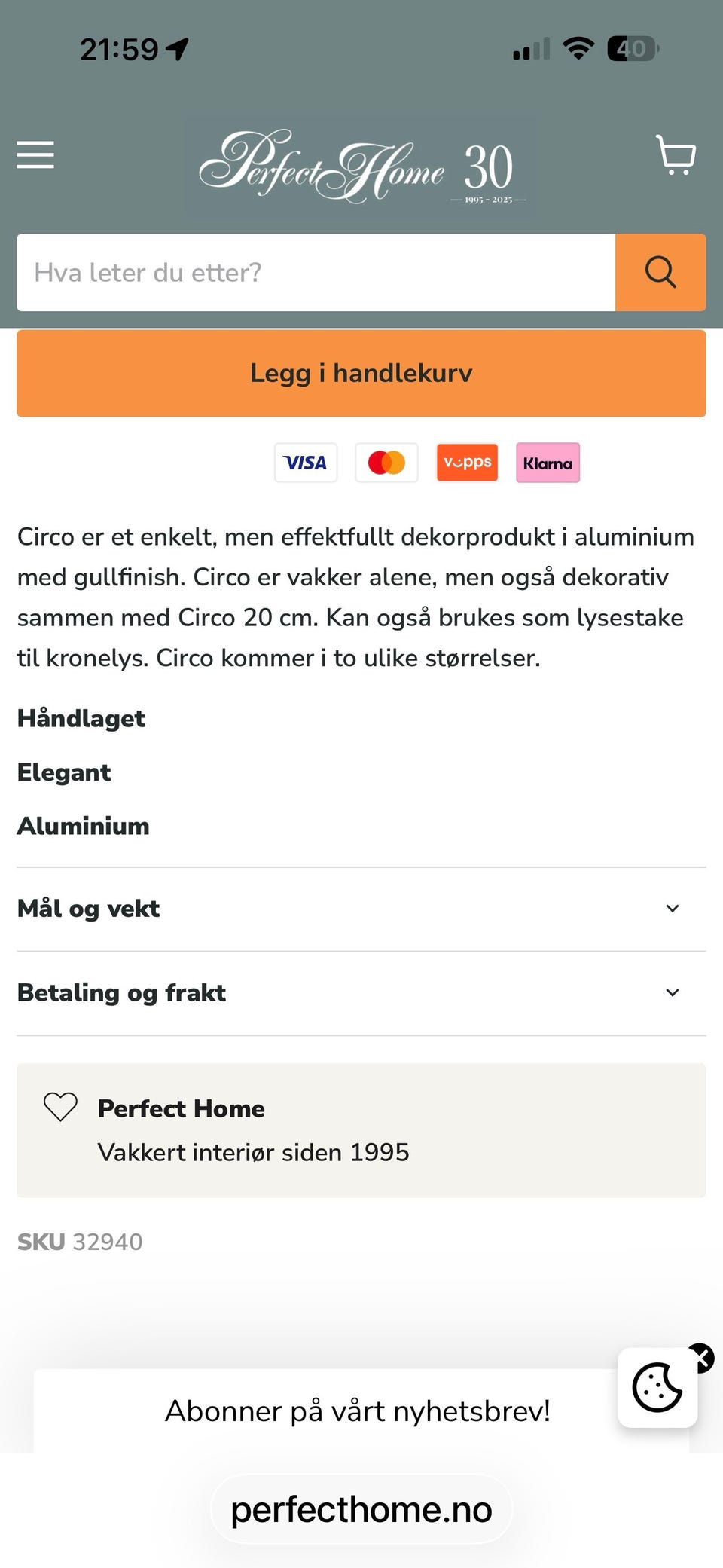Select the Visa payment icon

(x=306, y=463)
